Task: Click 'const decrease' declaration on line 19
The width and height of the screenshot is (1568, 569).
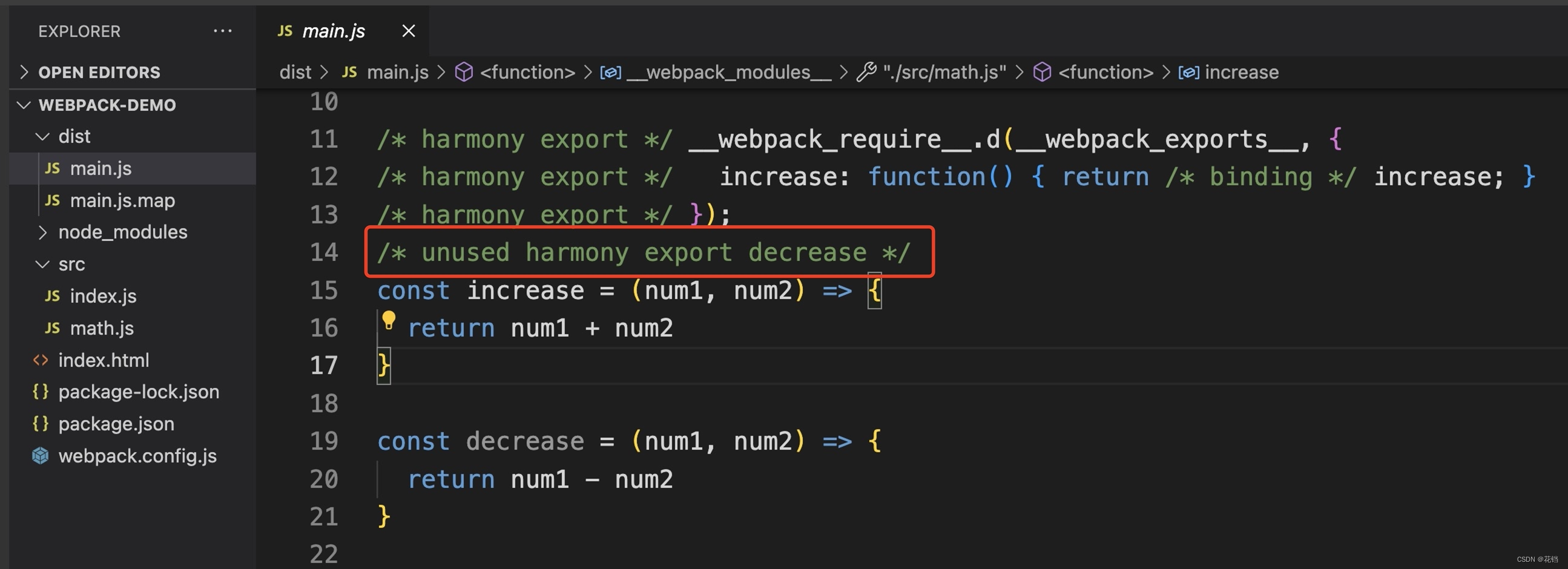Action: [481, 441]
